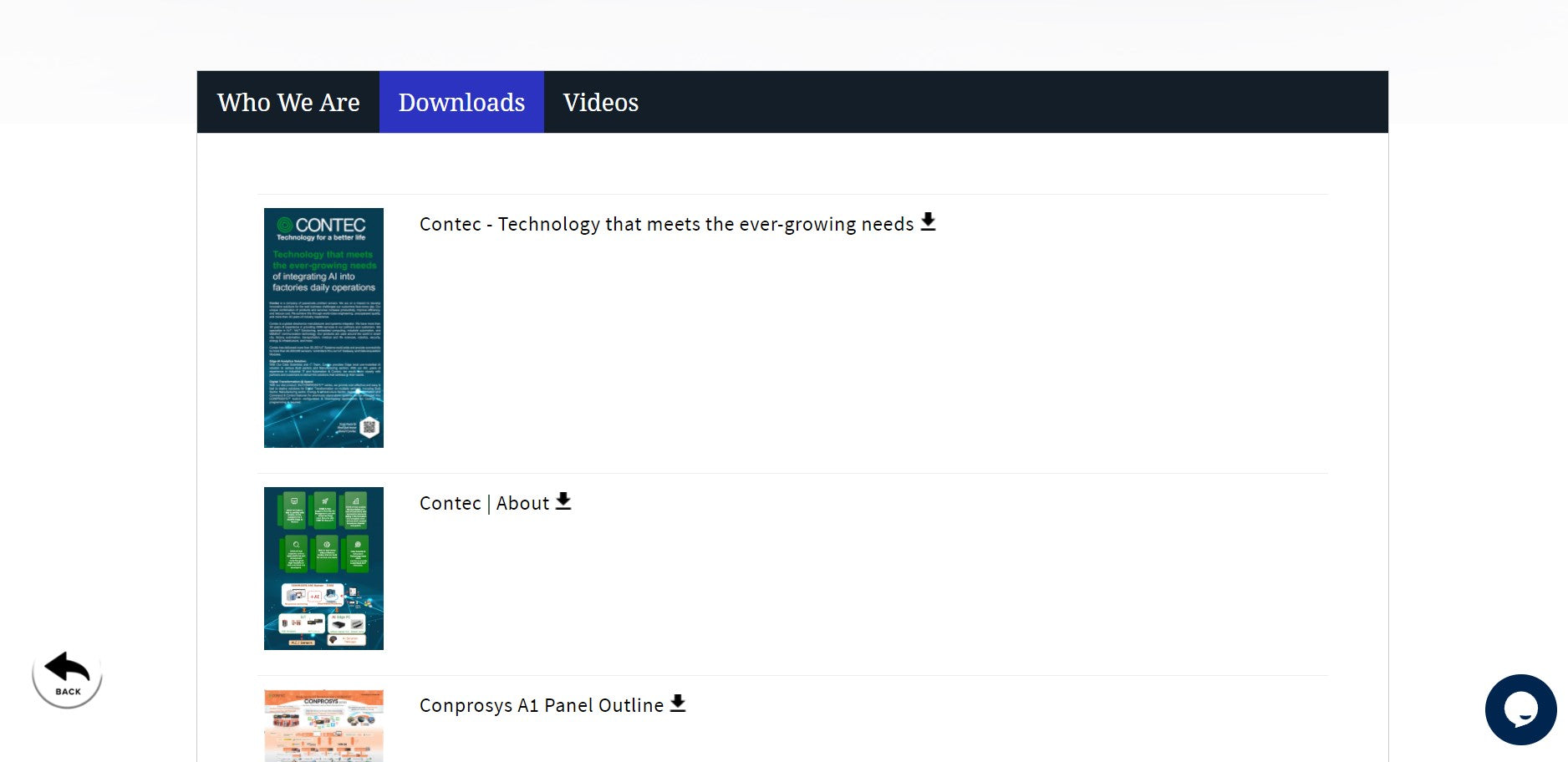View the orange Conprosys panel thumbnail
This screenshot has height=762, width=1568.
point(323,725)
